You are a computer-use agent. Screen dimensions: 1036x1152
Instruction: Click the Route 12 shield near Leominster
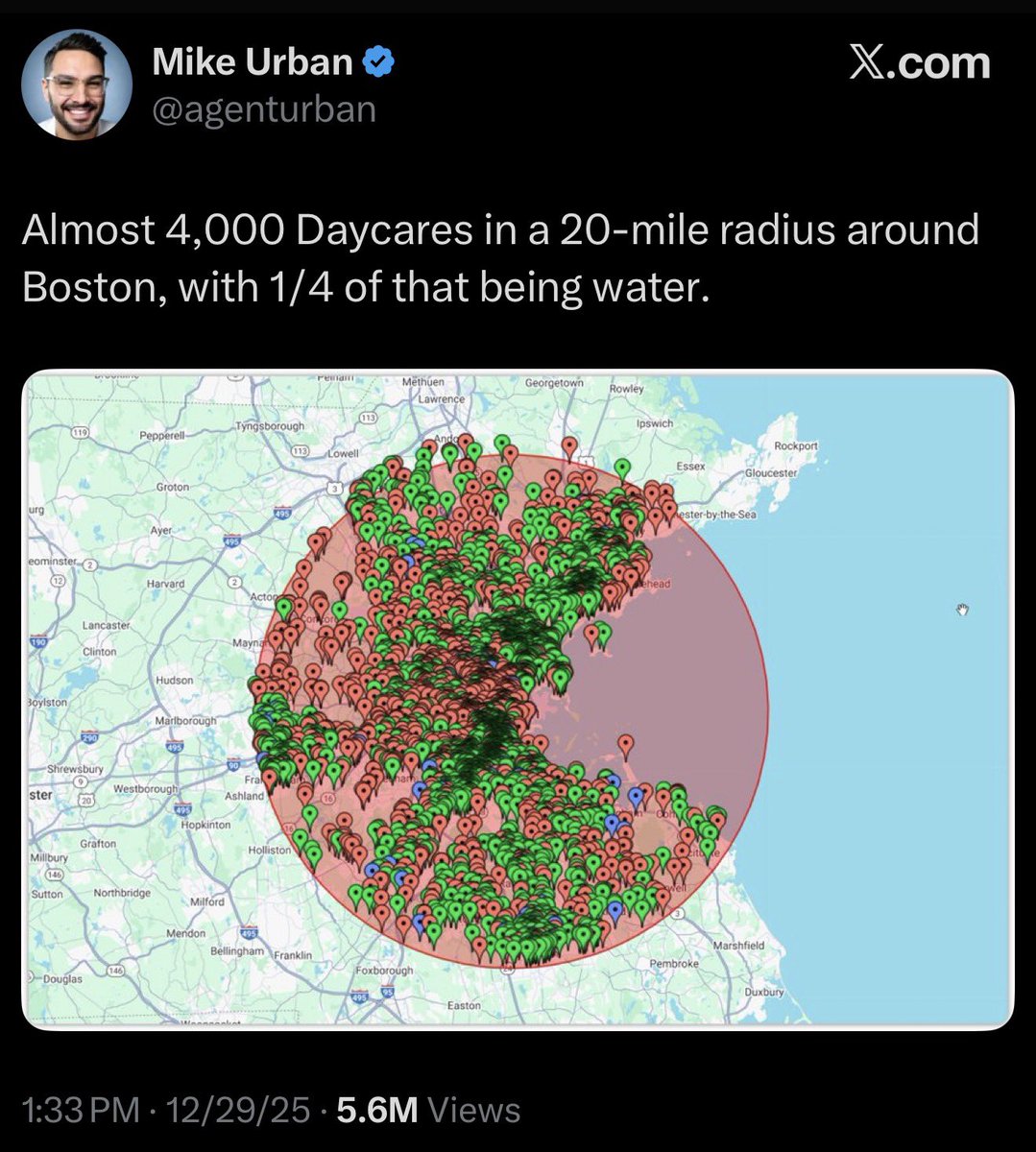pyautogui.click(x=58, y=580)
